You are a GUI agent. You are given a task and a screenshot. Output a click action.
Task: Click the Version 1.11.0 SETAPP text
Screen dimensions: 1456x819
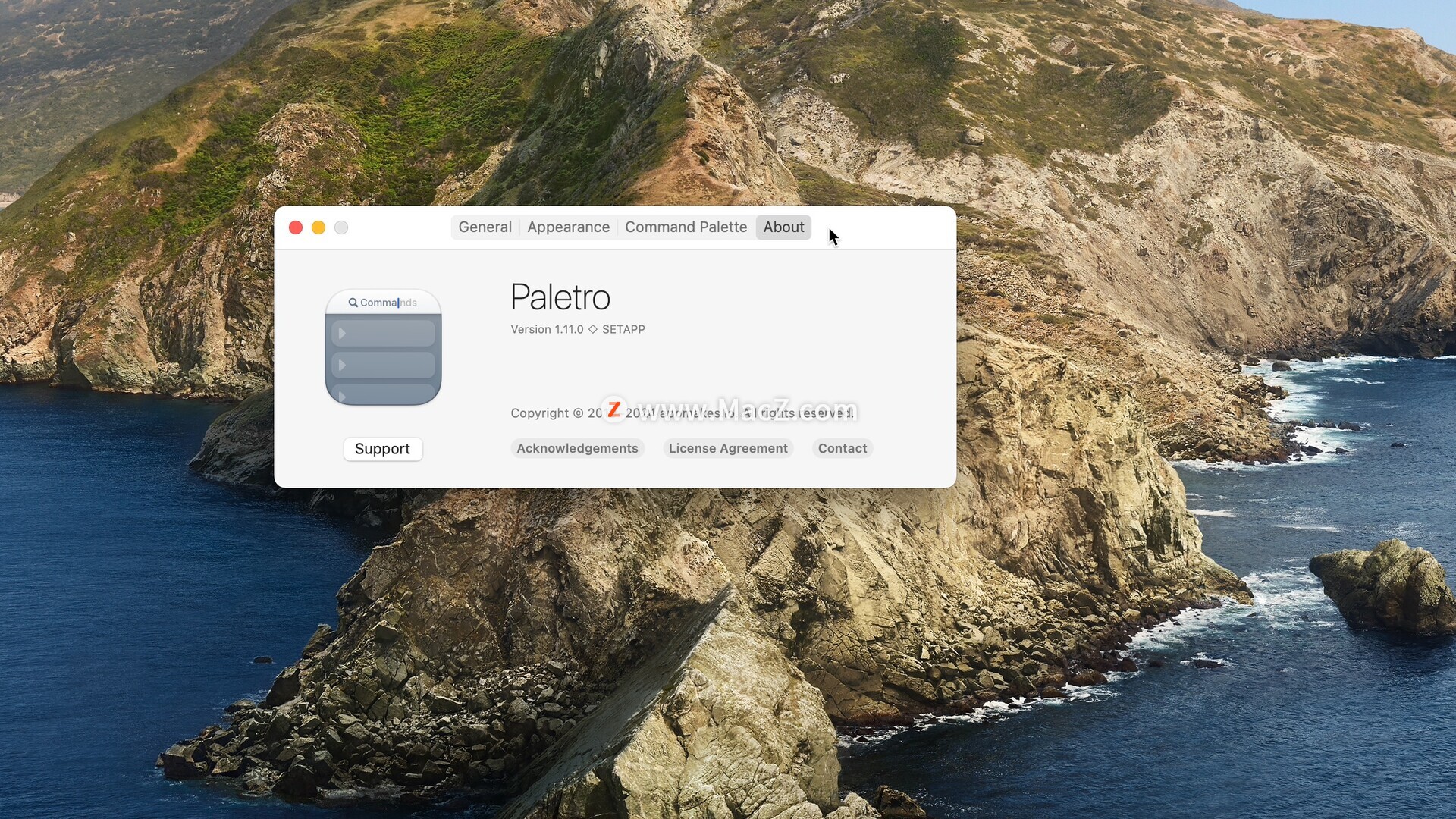(578, 329)
